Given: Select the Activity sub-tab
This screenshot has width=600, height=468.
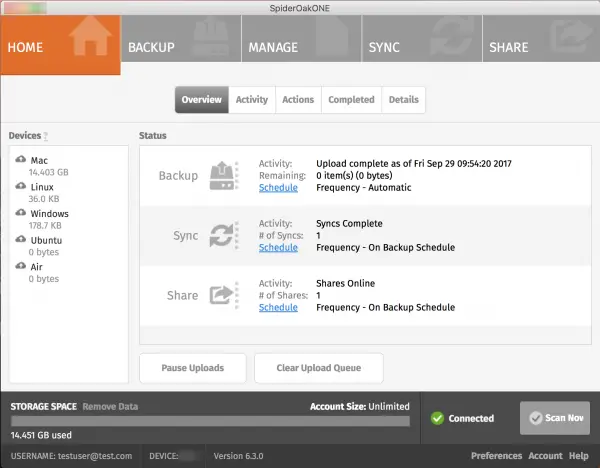Looking at the screenshot, I should [252, 100].
